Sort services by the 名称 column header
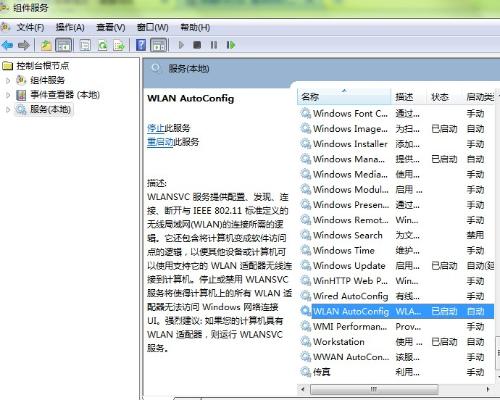This screenshot has width=500, height=400. click(x=344, y=97)
